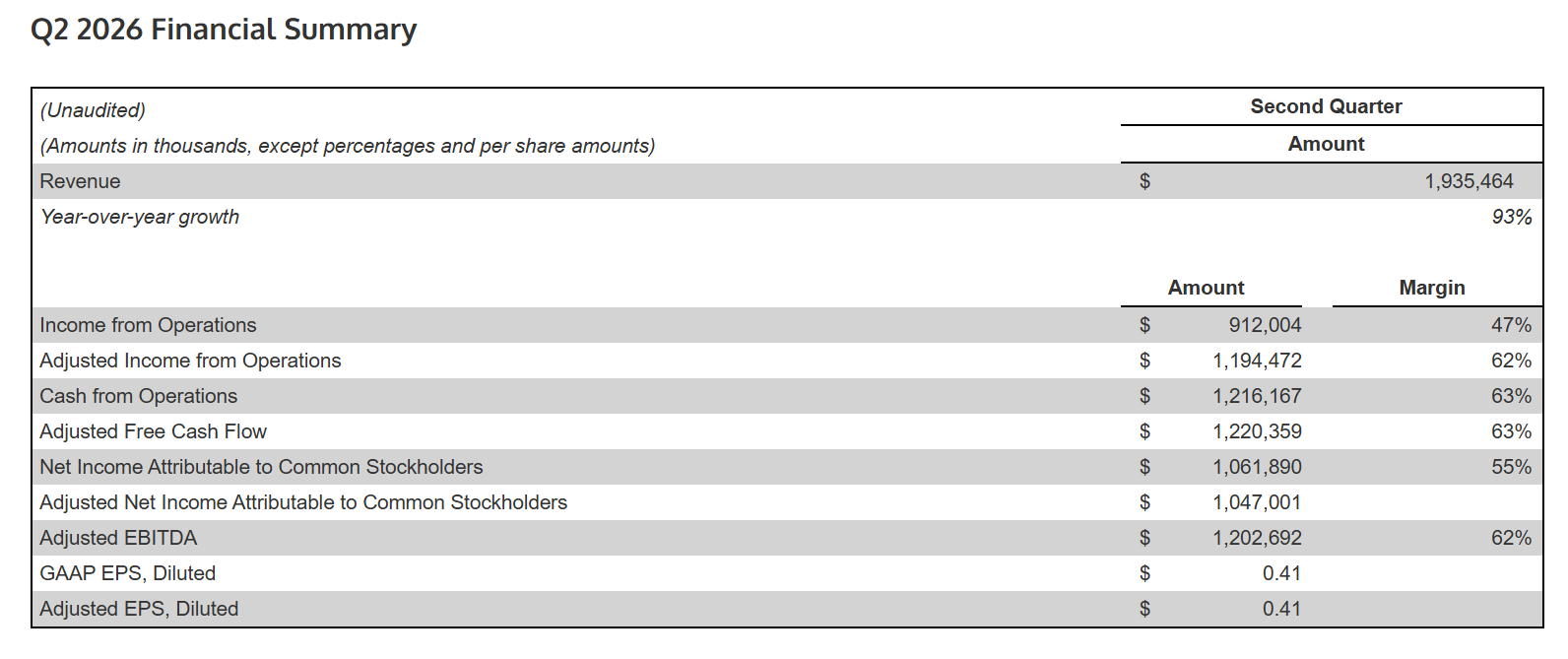Click the 912,004 income from operations amount
Image resolution: width=1568 pixels, height=659 pixels.
coord(1265,325)
